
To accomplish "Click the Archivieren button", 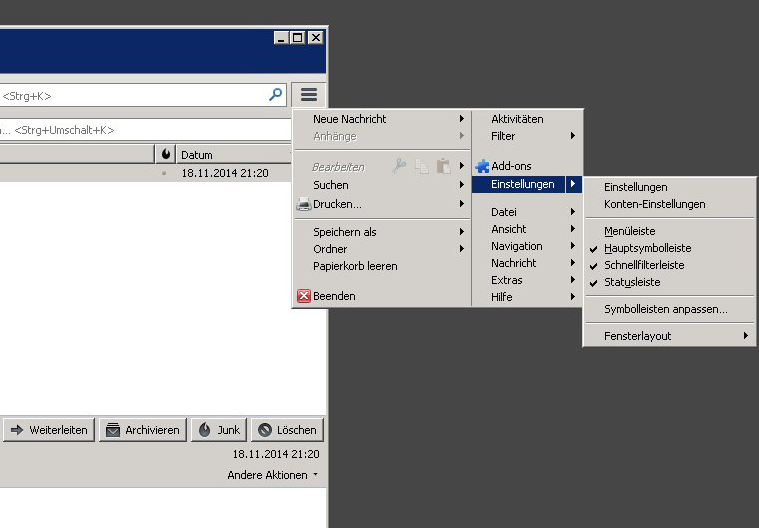I will point(142,430).
